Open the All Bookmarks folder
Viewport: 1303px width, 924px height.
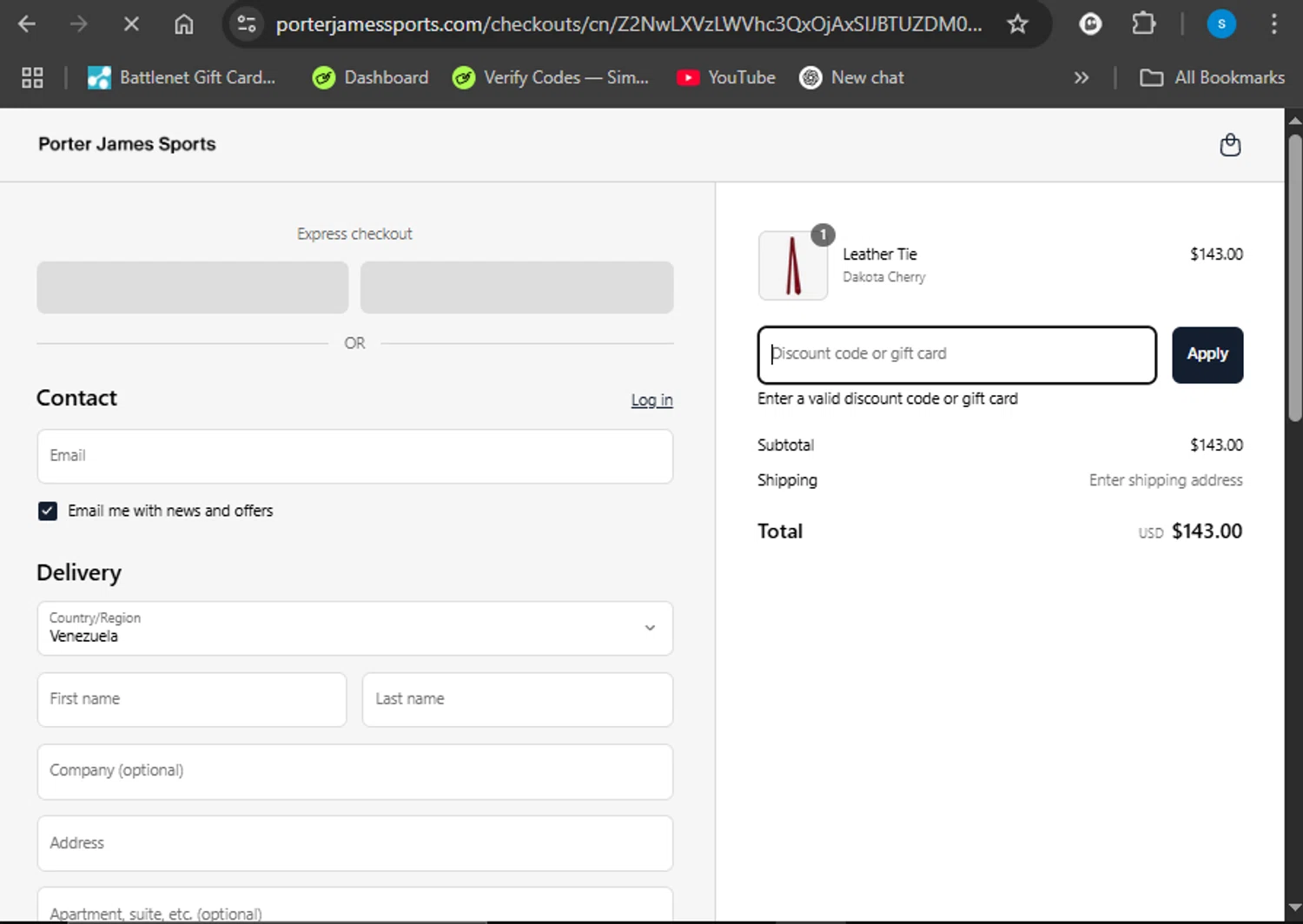(x=1212, y=78)
